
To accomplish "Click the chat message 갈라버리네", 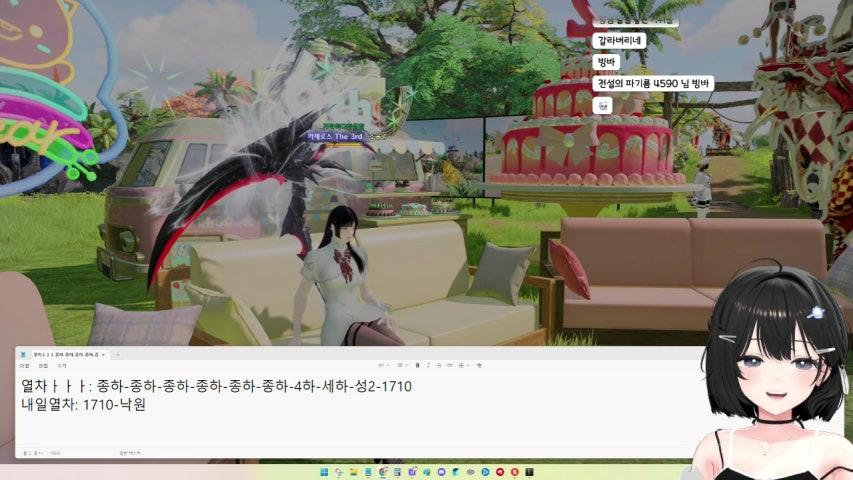I will click(619, 41).
